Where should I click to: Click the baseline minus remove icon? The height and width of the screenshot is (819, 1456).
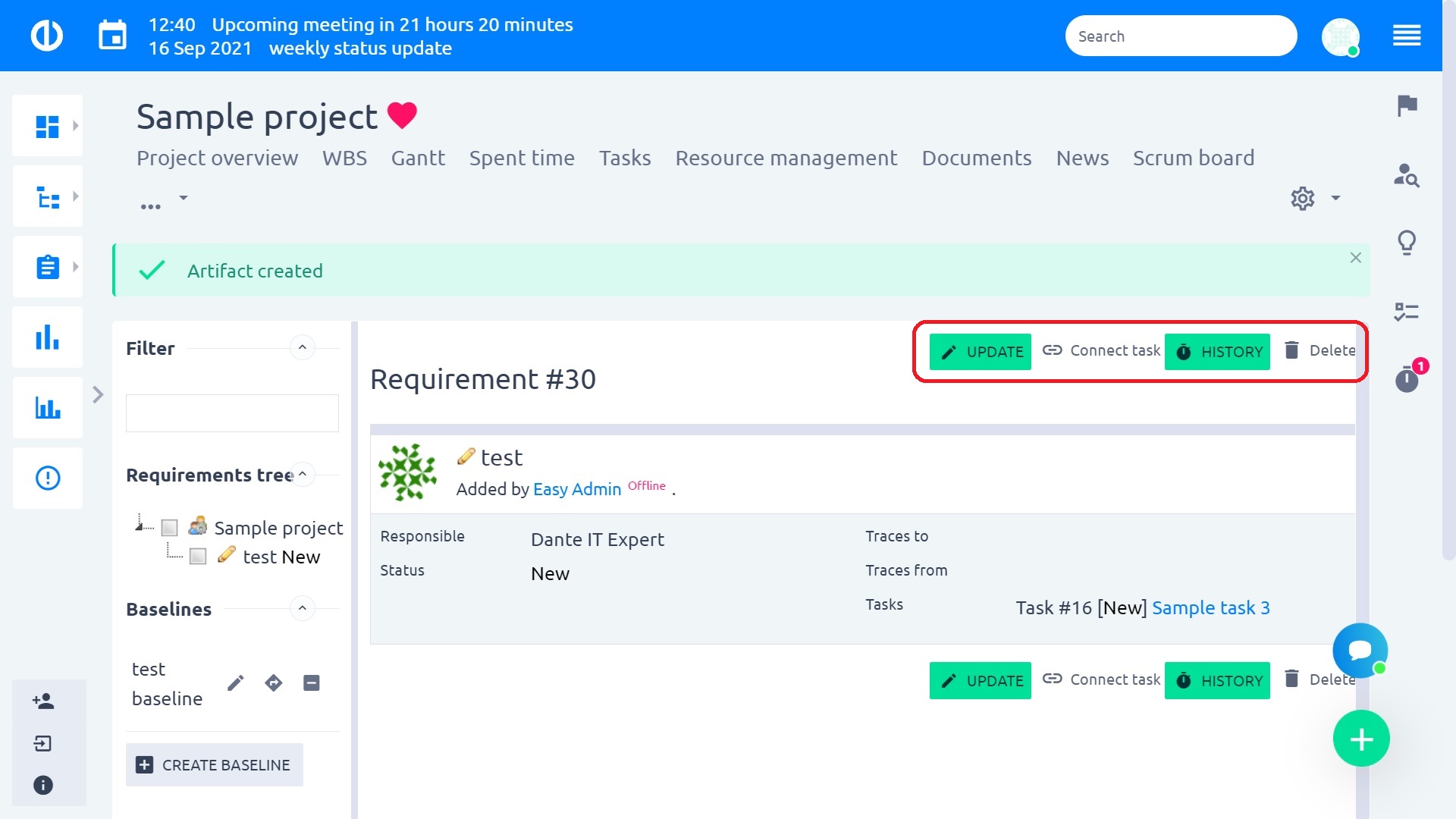(311, 683)
